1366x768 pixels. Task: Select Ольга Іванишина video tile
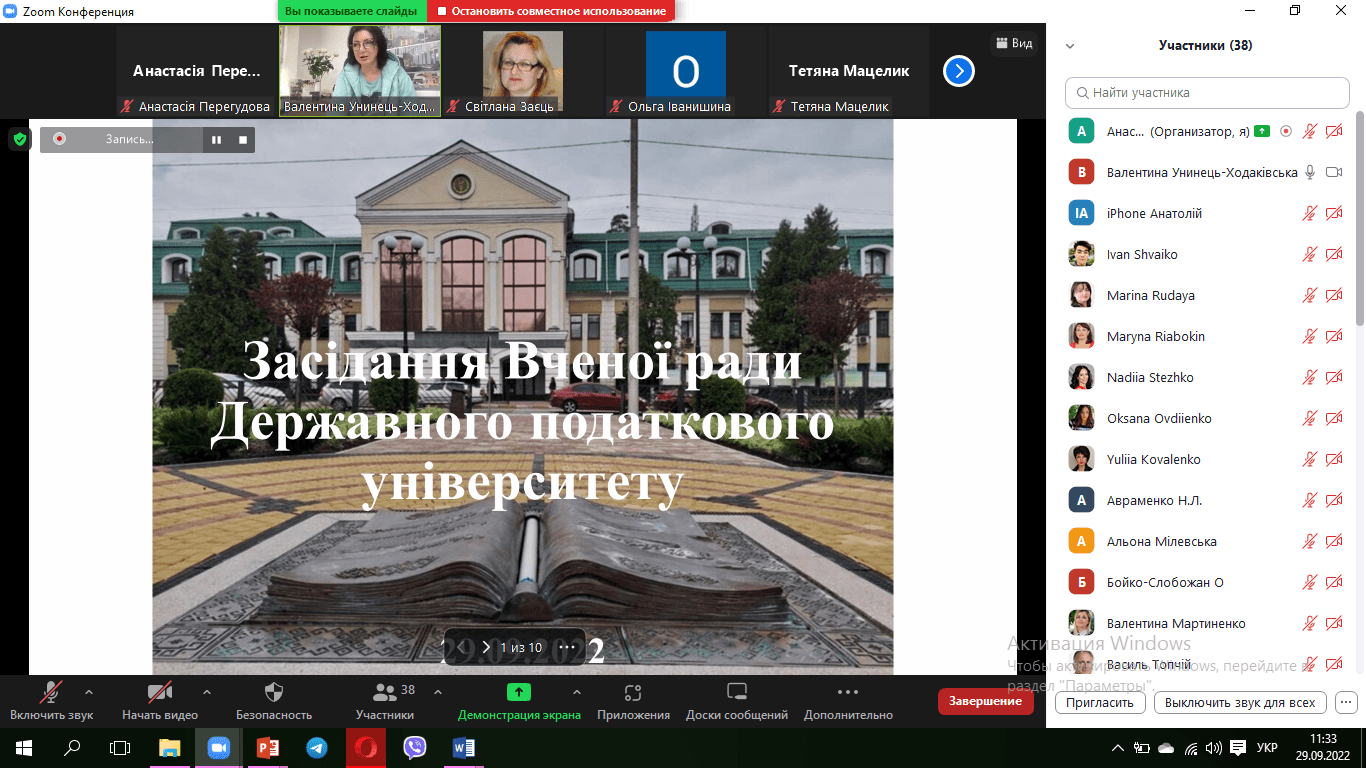(x=686, y=71)
